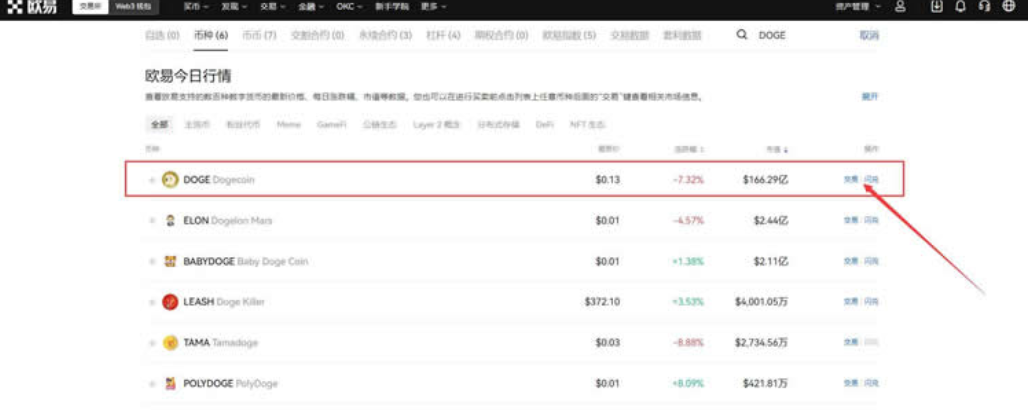Click the 闪兑 link in the DOGE row
The height and width of the screenshot is (413, 1029).
click(x=871, y=179)
